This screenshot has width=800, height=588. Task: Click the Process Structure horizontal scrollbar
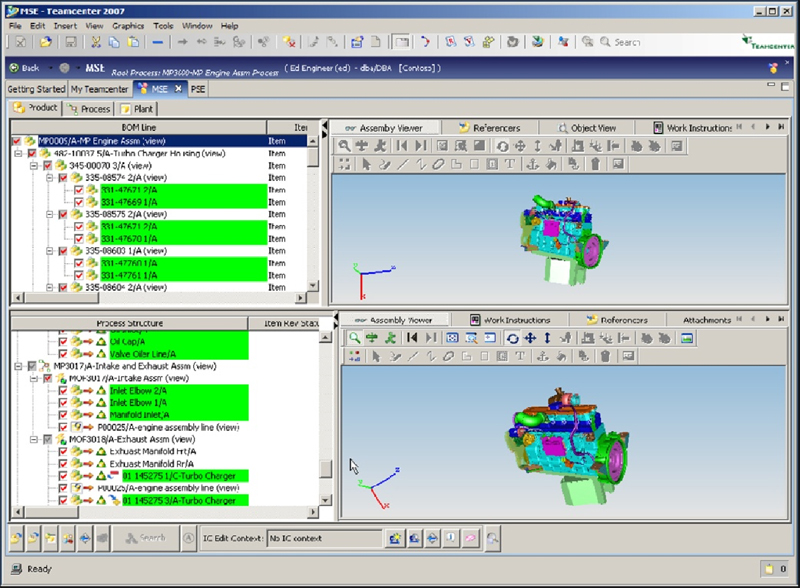[165, 511]
